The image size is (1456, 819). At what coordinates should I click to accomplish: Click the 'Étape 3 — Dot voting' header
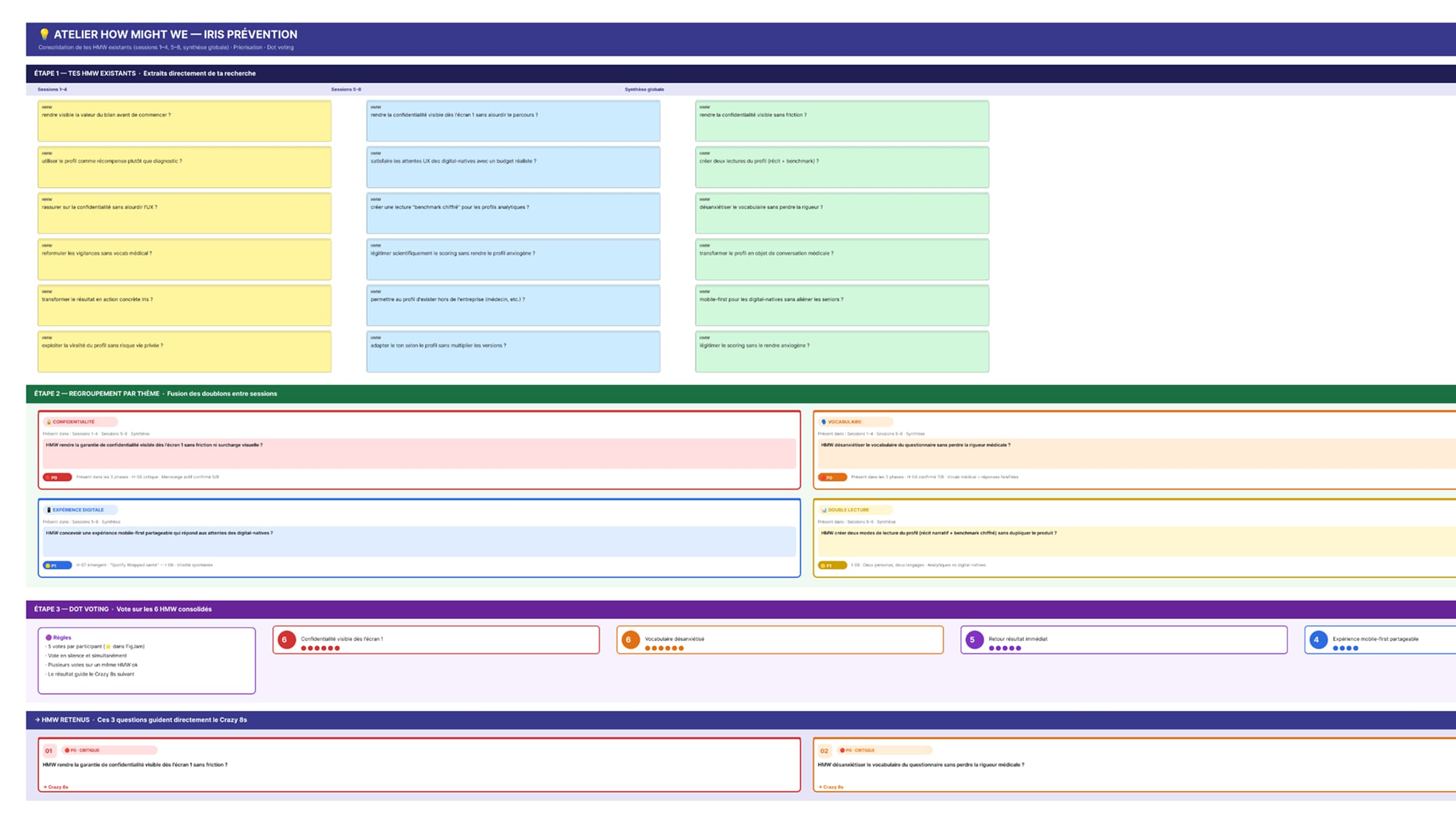(741, 609)
